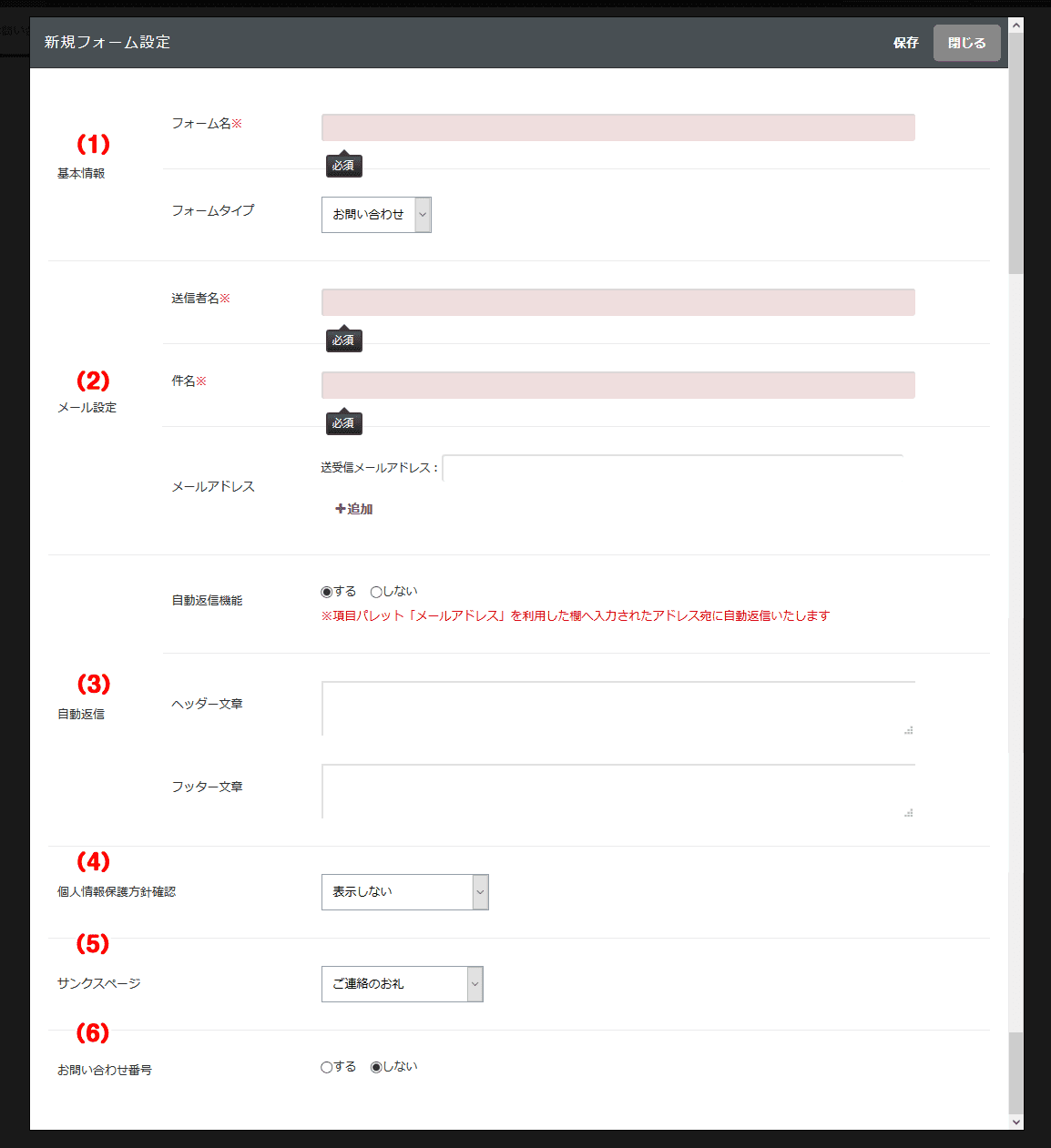The width and height of the screenshot is (1051, 1148).
Task: Click the 送受信メールアドレス input field
Action: point(672,468)
